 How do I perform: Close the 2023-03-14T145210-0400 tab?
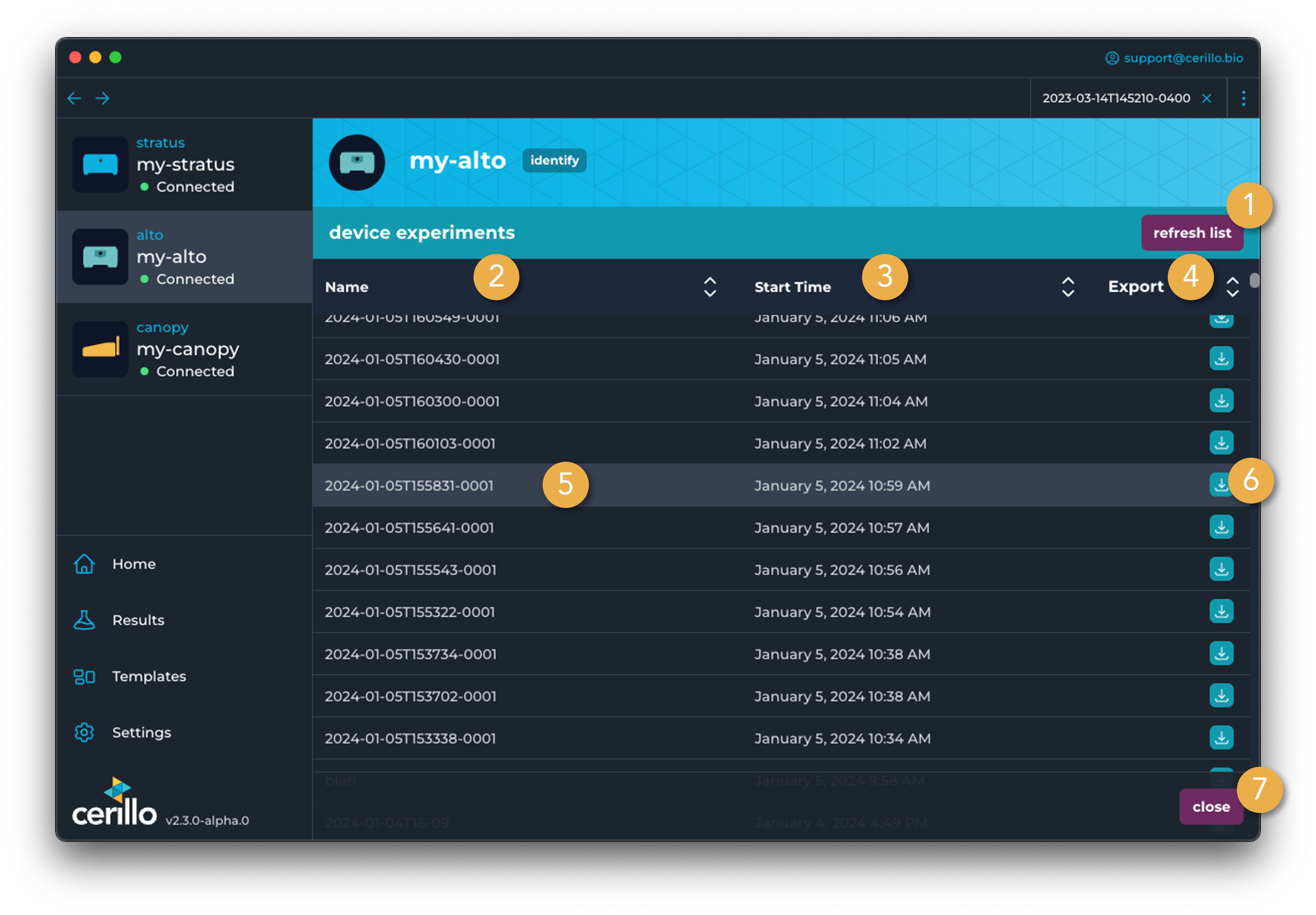coord(1207,99)
